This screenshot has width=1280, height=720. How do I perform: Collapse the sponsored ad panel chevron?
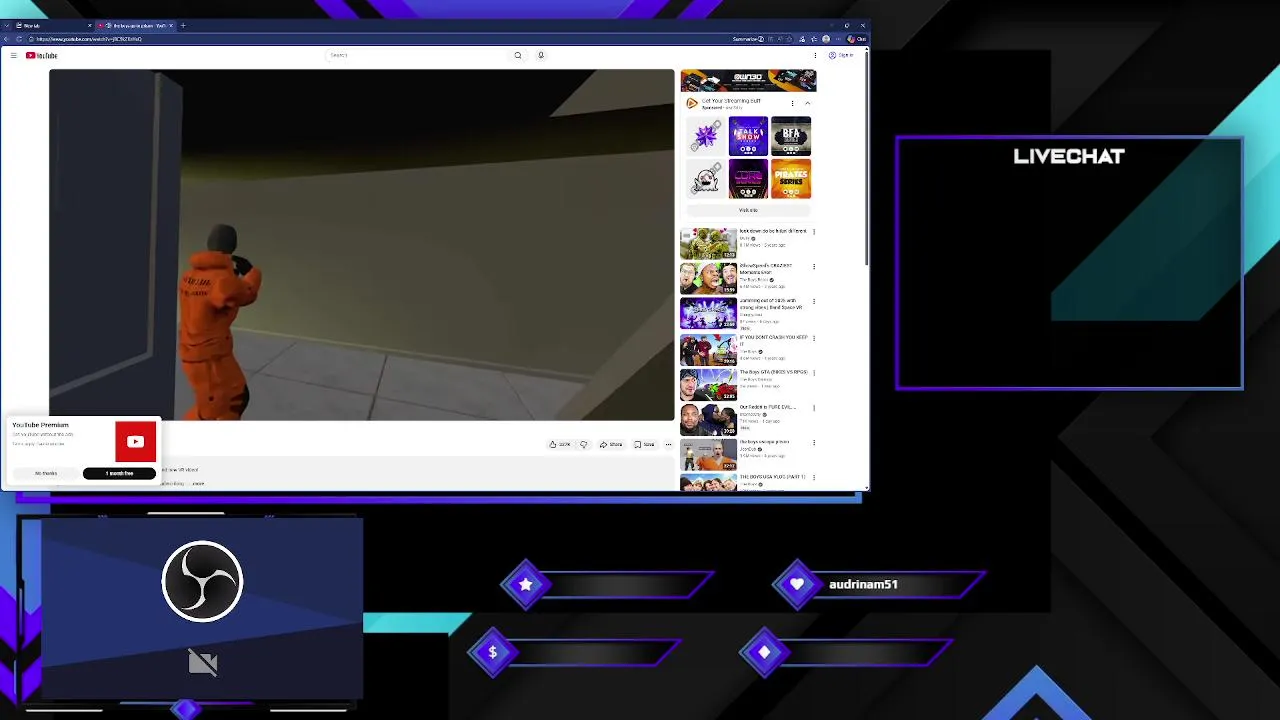click(x=807, y=103)
